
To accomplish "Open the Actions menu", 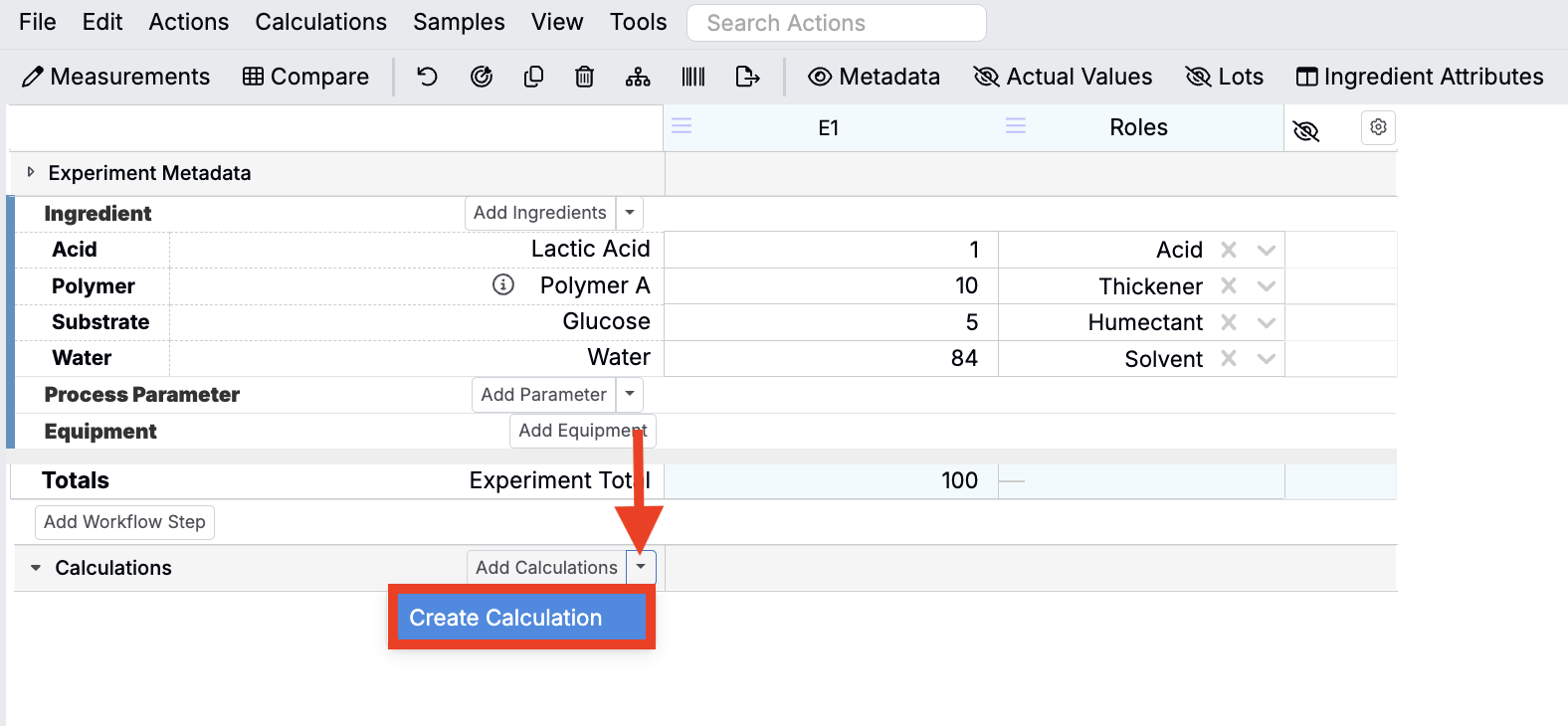I will point(189,22).
